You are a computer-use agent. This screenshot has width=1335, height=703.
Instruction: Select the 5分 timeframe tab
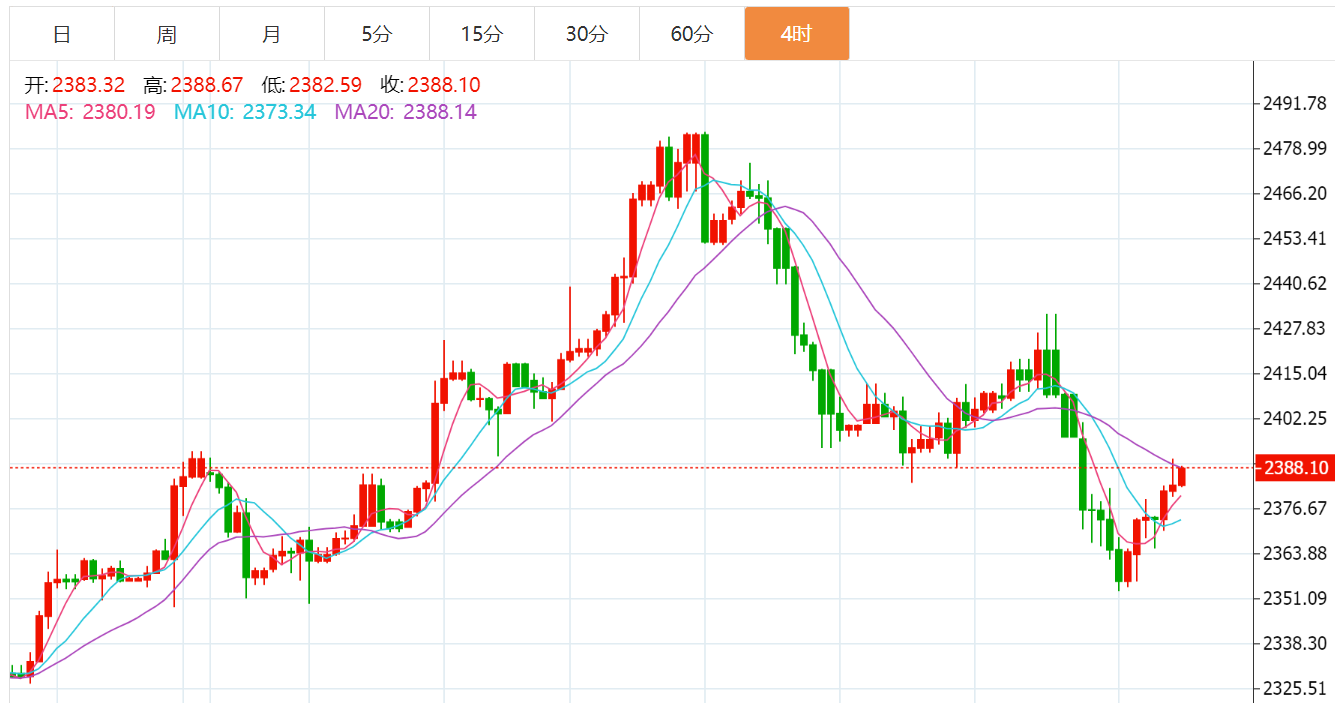[x=377, y=34]
